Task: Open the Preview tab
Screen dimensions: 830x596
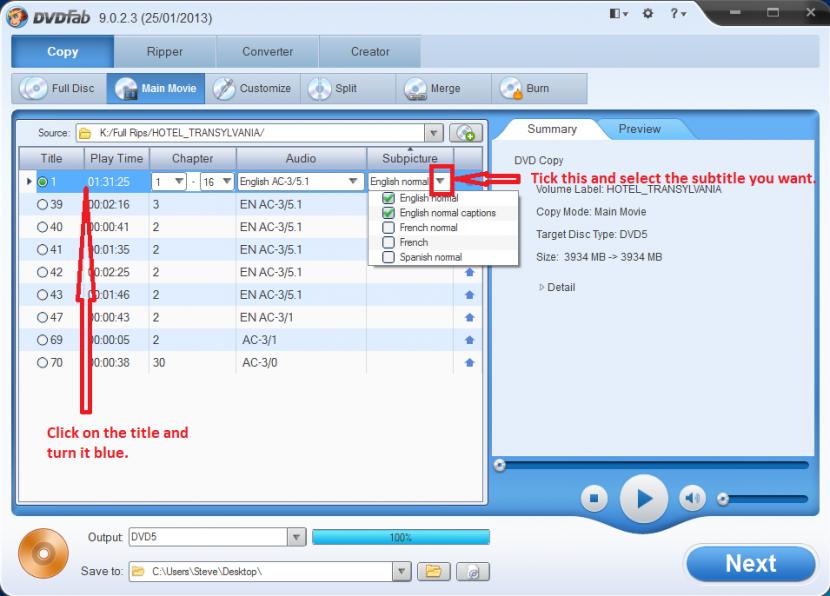Action: coord(639,129)
